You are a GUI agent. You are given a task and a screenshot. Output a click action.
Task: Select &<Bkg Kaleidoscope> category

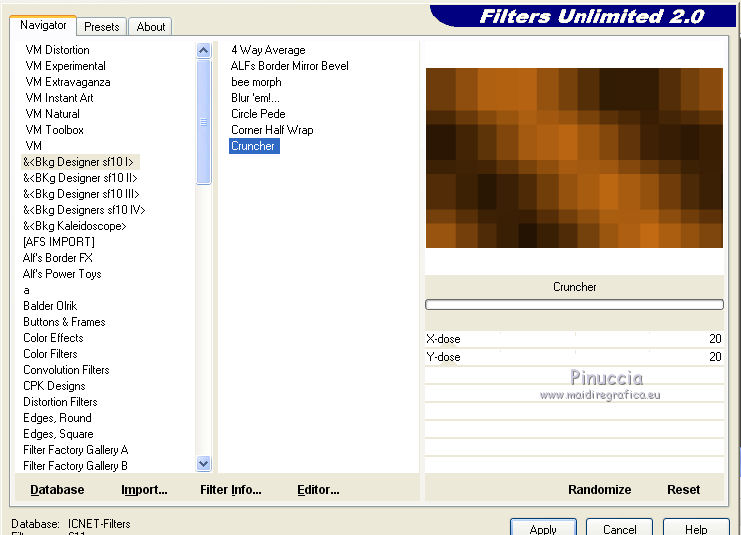[x=75, y=226]
